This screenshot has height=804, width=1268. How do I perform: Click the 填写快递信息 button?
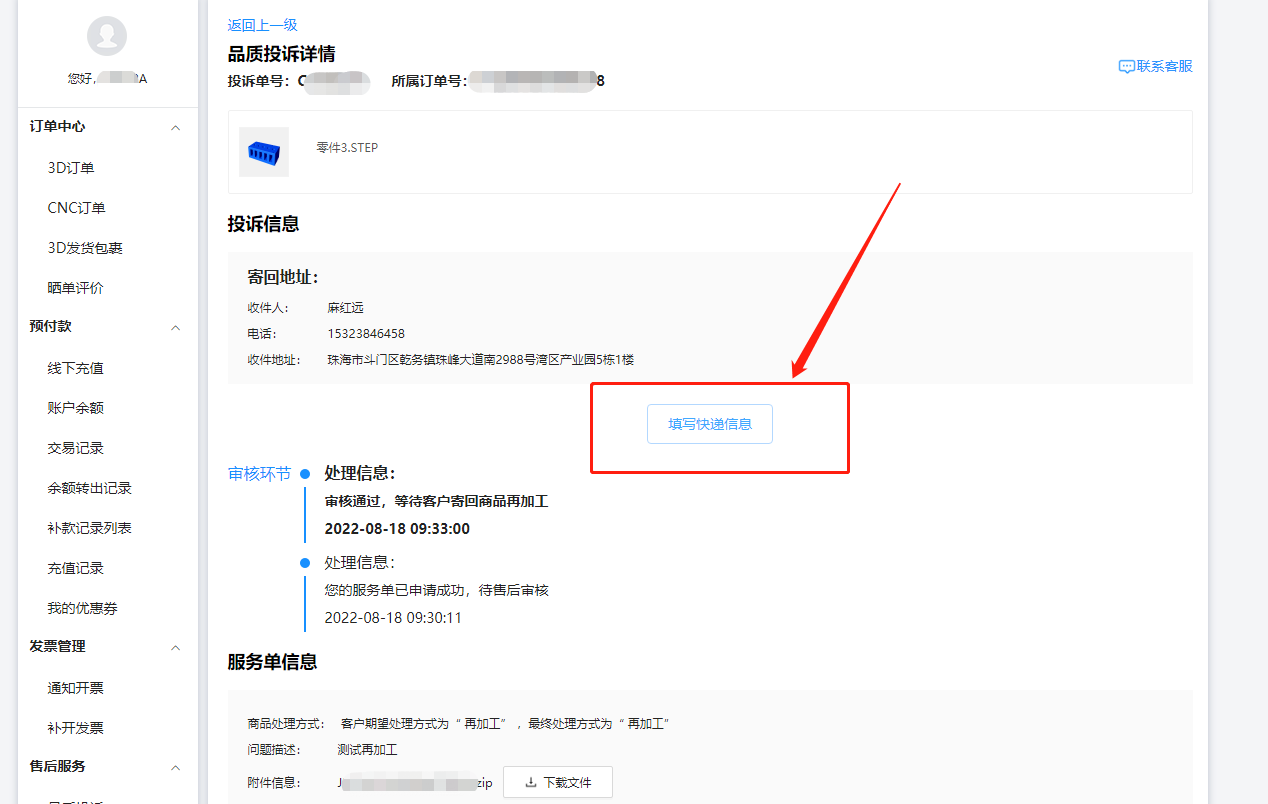(x=710, y=424)
